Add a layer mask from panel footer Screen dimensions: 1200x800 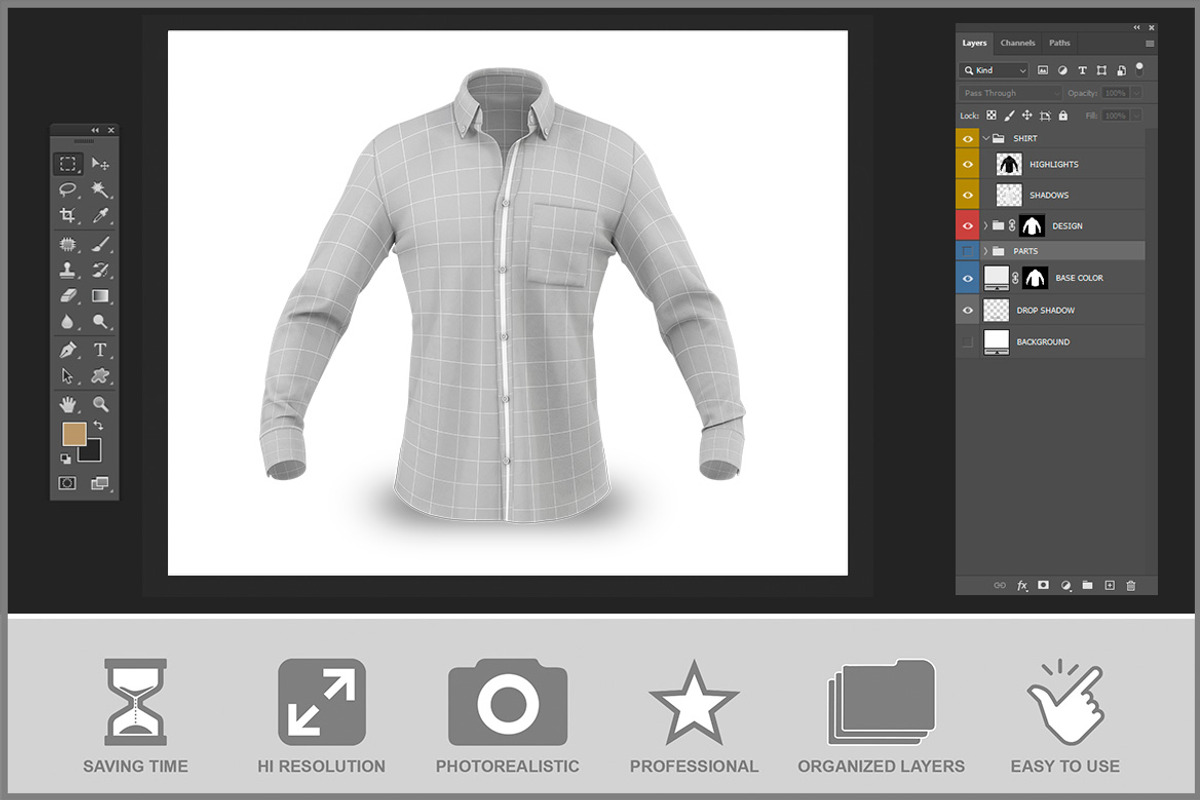pos(1043,585)
